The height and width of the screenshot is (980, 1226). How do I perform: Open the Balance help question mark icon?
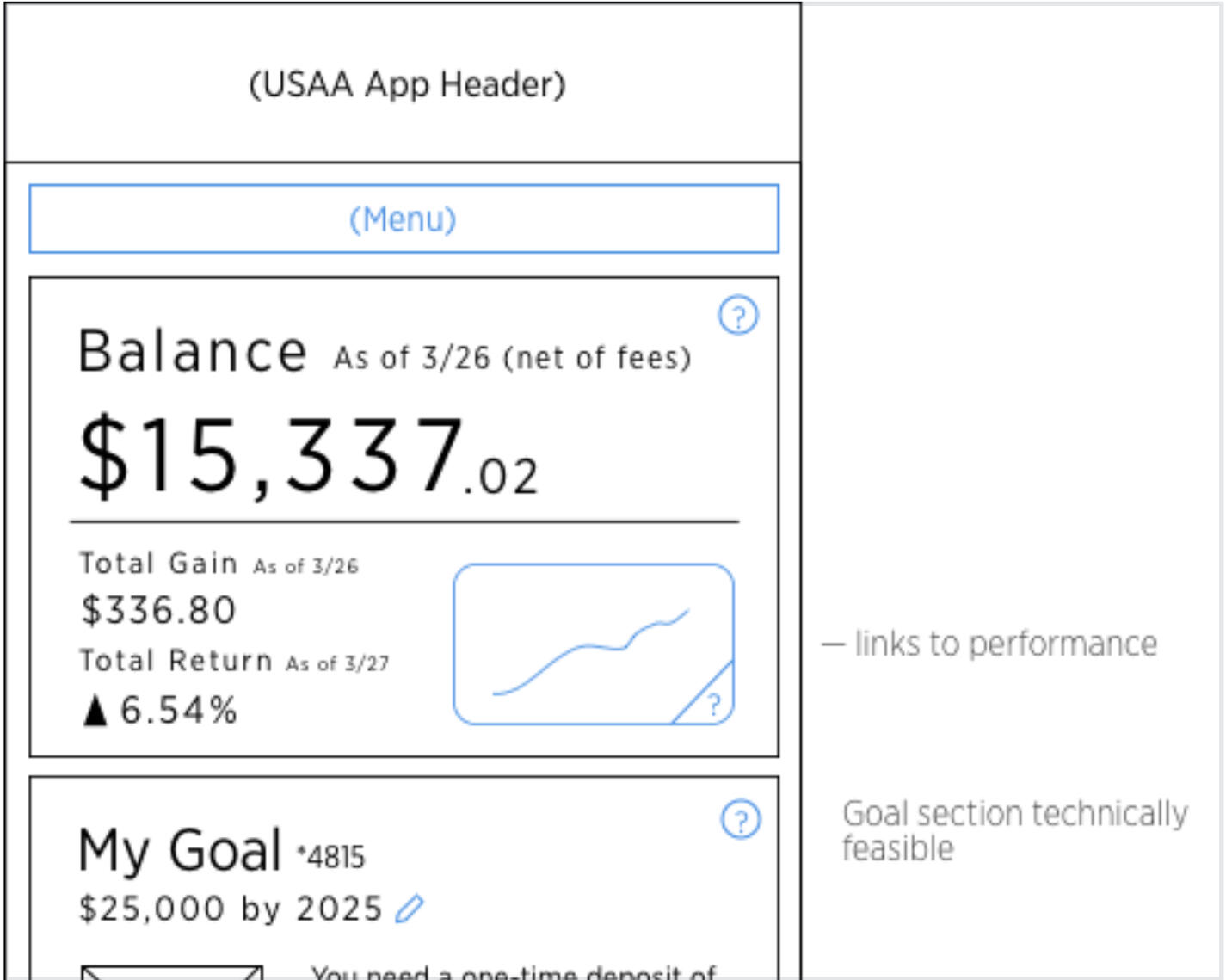pos(738,315)
